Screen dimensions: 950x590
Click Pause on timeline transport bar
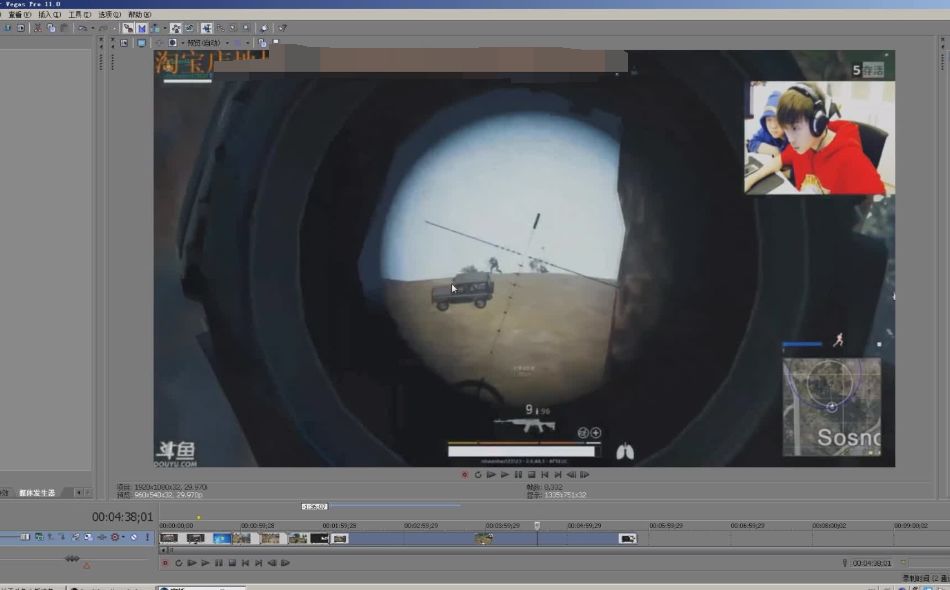pyautogui.click(x=218, y=563)
